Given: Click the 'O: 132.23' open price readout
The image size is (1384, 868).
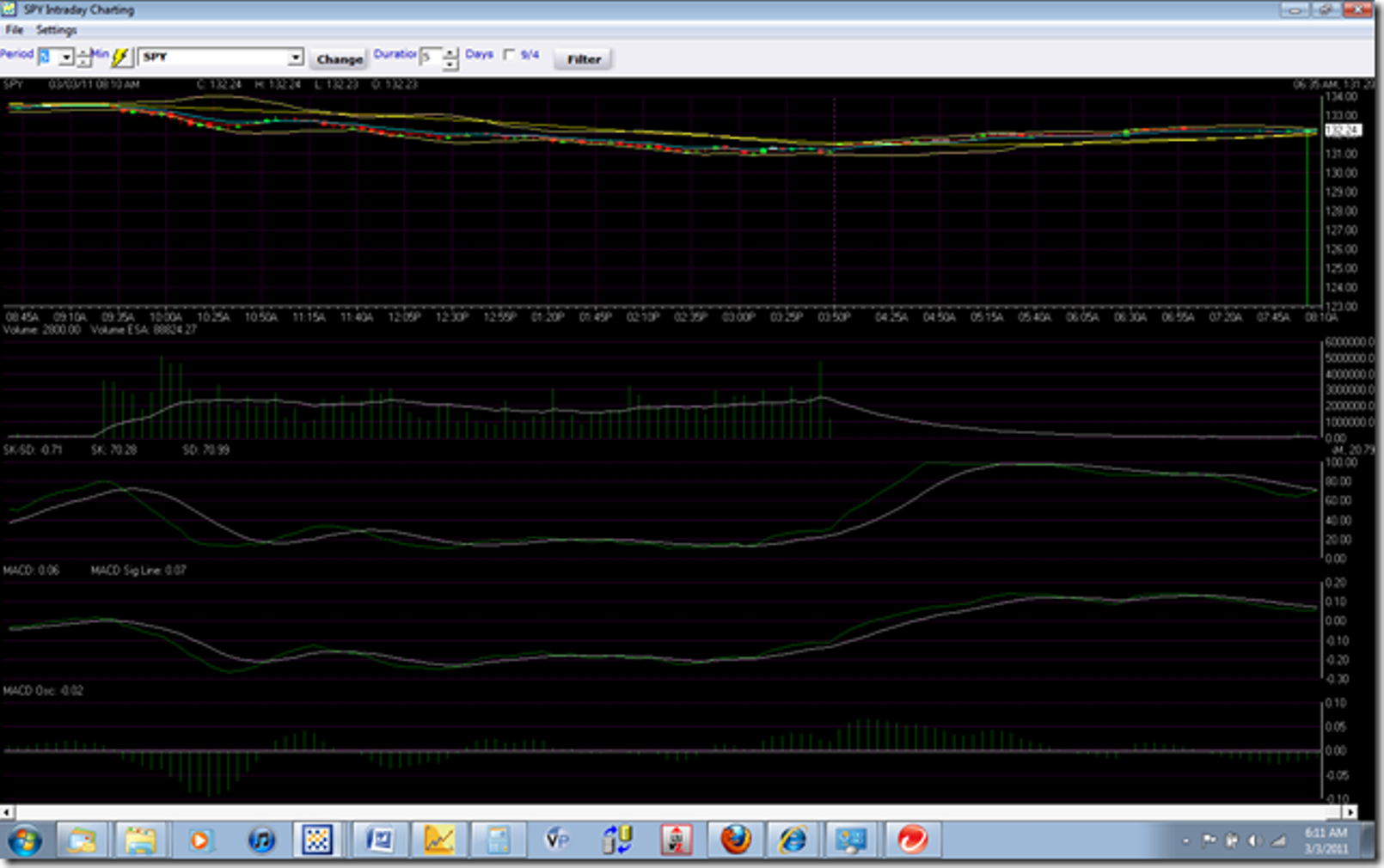Looking at the screenshot, I should (395, 84).
